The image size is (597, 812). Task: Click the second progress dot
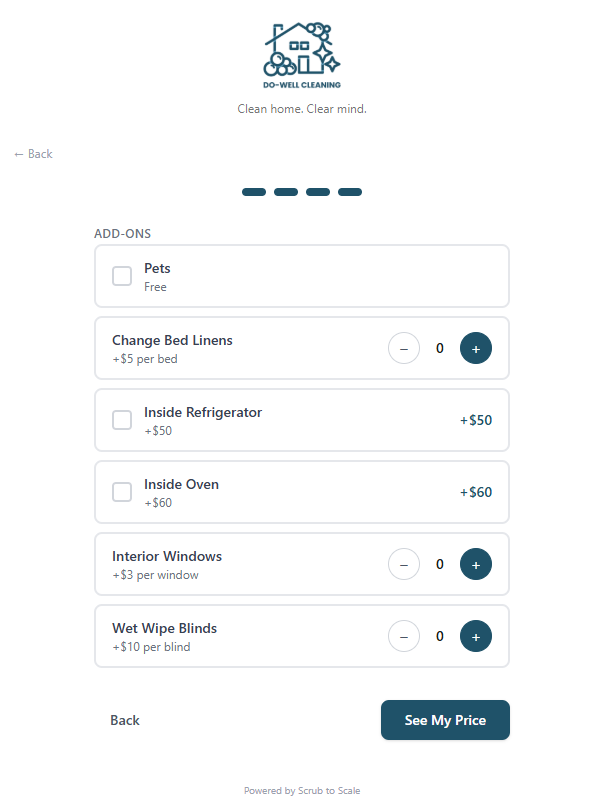(285, 191)
